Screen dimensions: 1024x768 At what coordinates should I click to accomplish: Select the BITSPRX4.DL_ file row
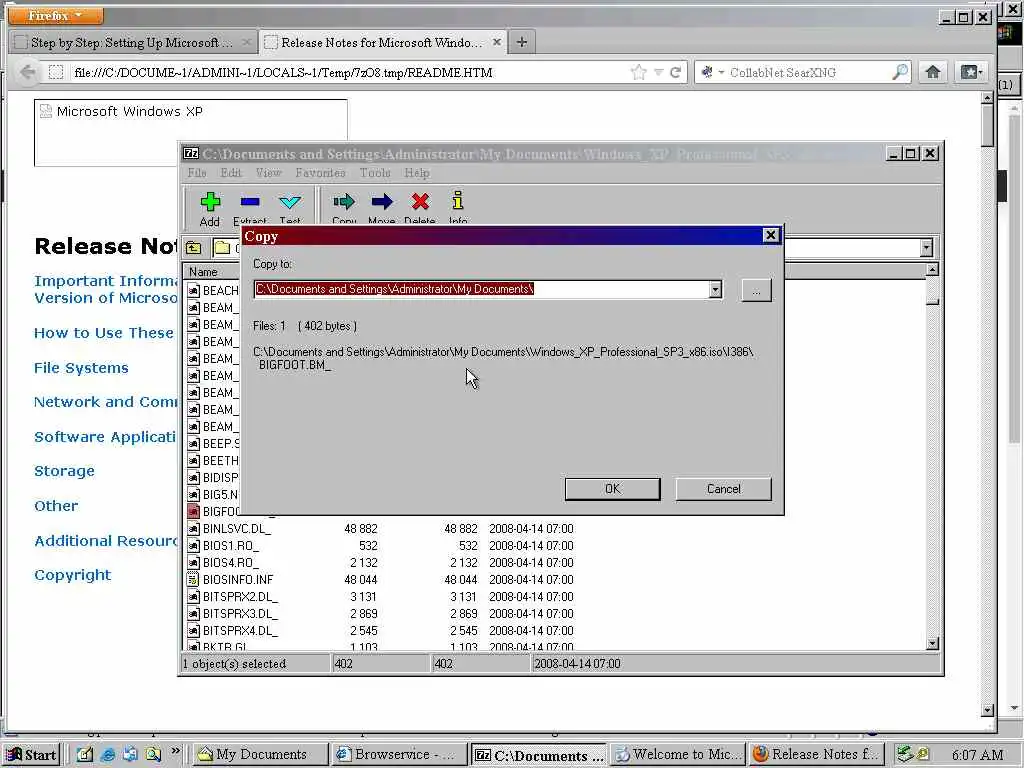[380, 630]
